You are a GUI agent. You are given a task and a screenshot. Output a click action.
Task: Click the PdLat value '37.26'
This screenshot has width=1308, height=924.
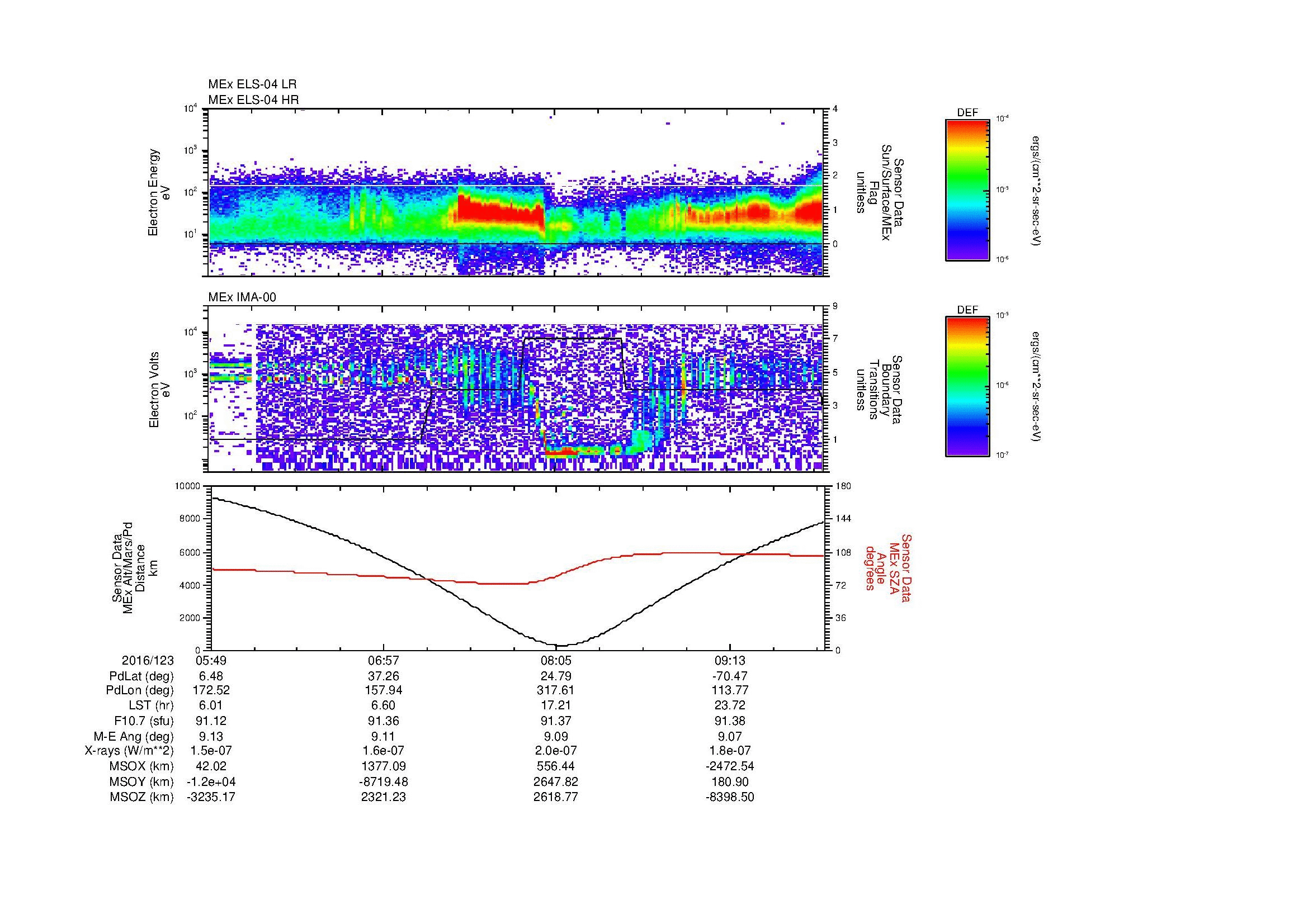384,676
